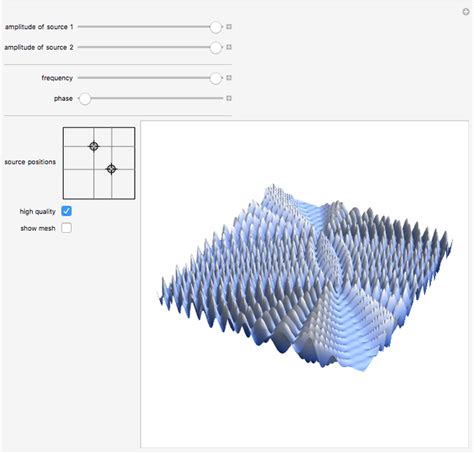Expand controls for amplitude of source 1
This screenshot has width=474, height=454.
click(229, 27)
